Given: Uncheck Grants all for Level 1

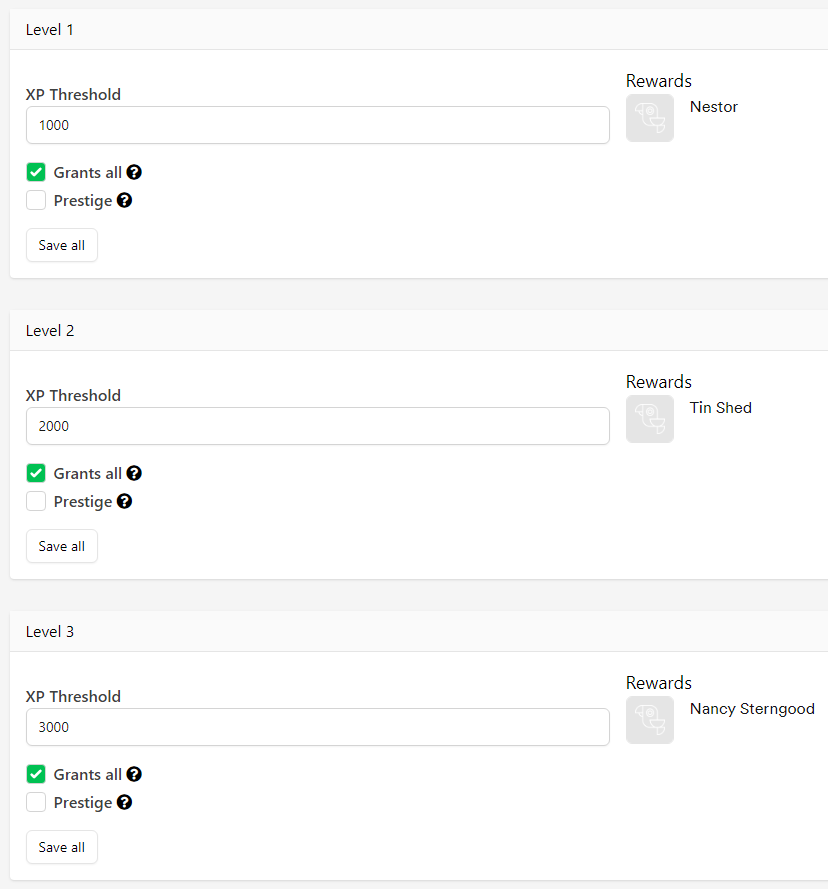Looking at the screenshot, I should point(36,172).
